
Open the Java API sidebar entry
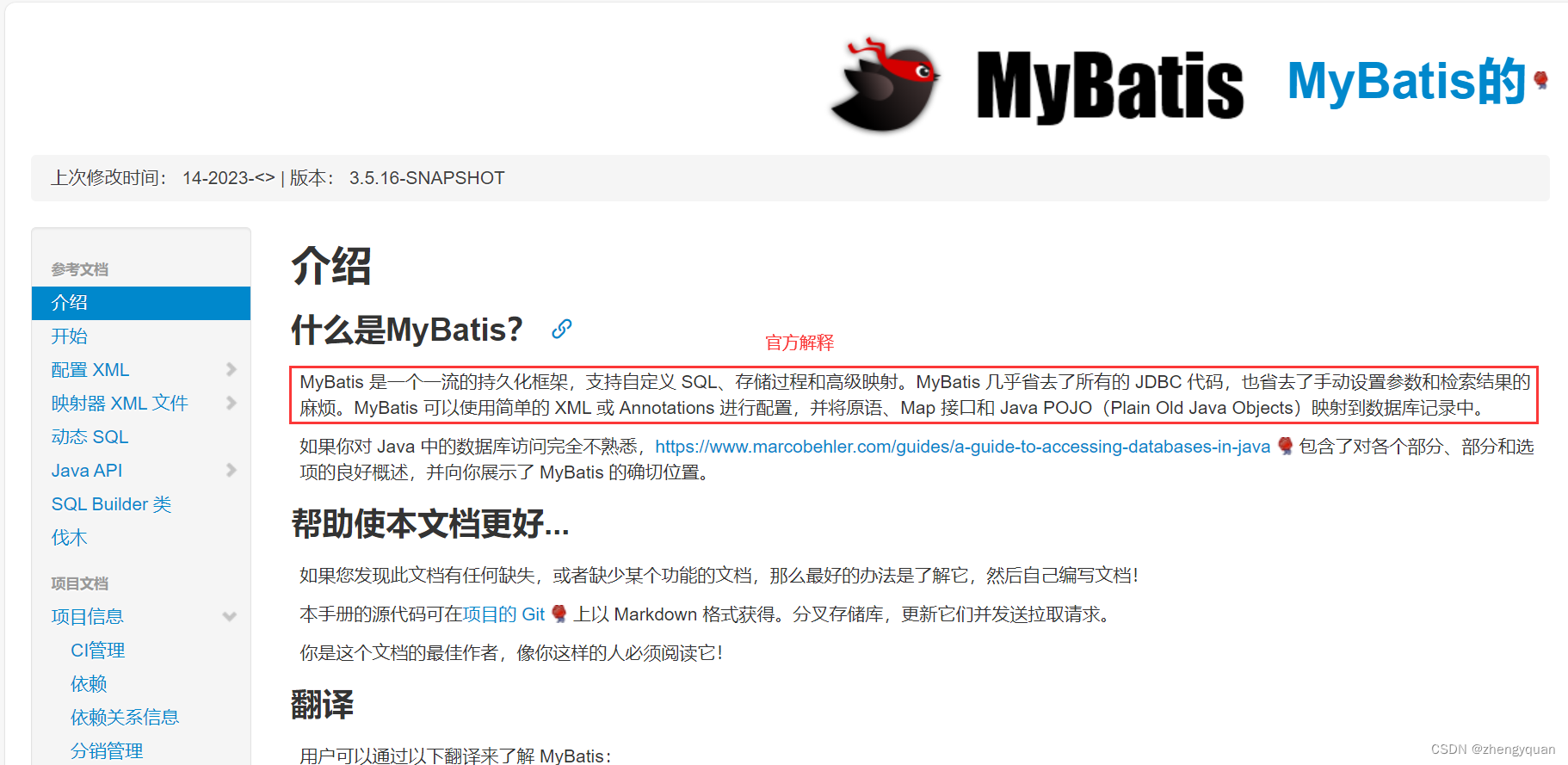pos(87,471)
